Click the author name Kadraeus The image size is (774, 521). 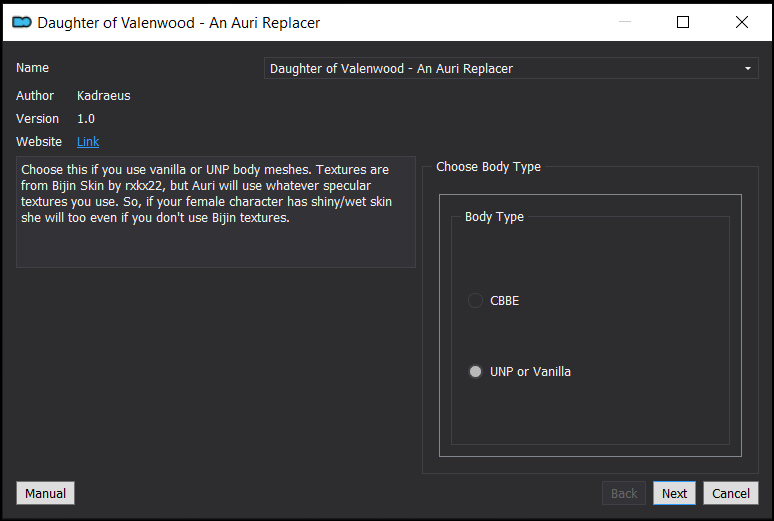click(x=104, y=96)
